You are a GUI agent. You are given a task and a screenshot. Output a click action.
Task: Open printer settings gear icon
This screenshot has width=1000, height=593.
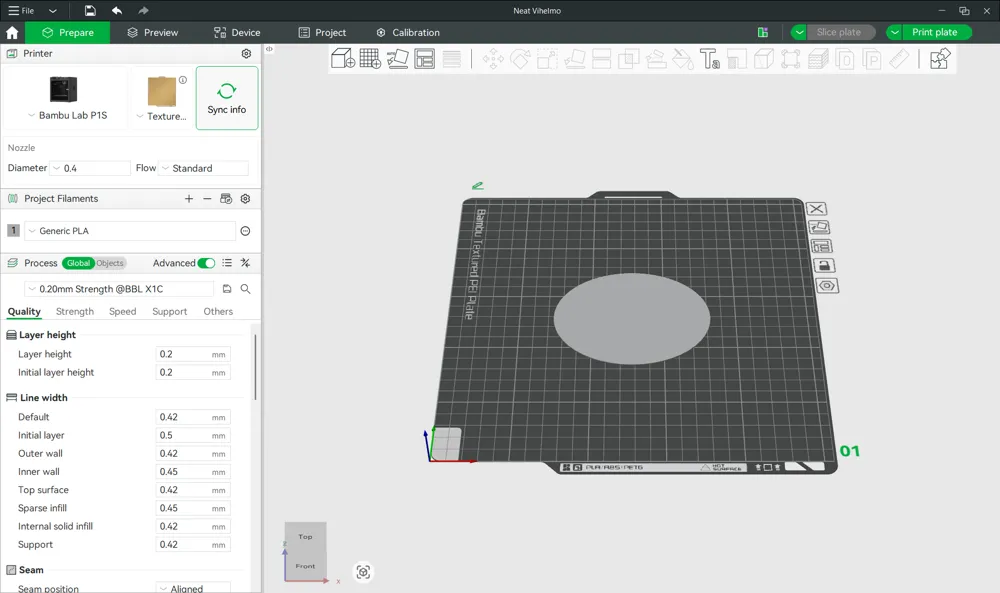point(246,54)
